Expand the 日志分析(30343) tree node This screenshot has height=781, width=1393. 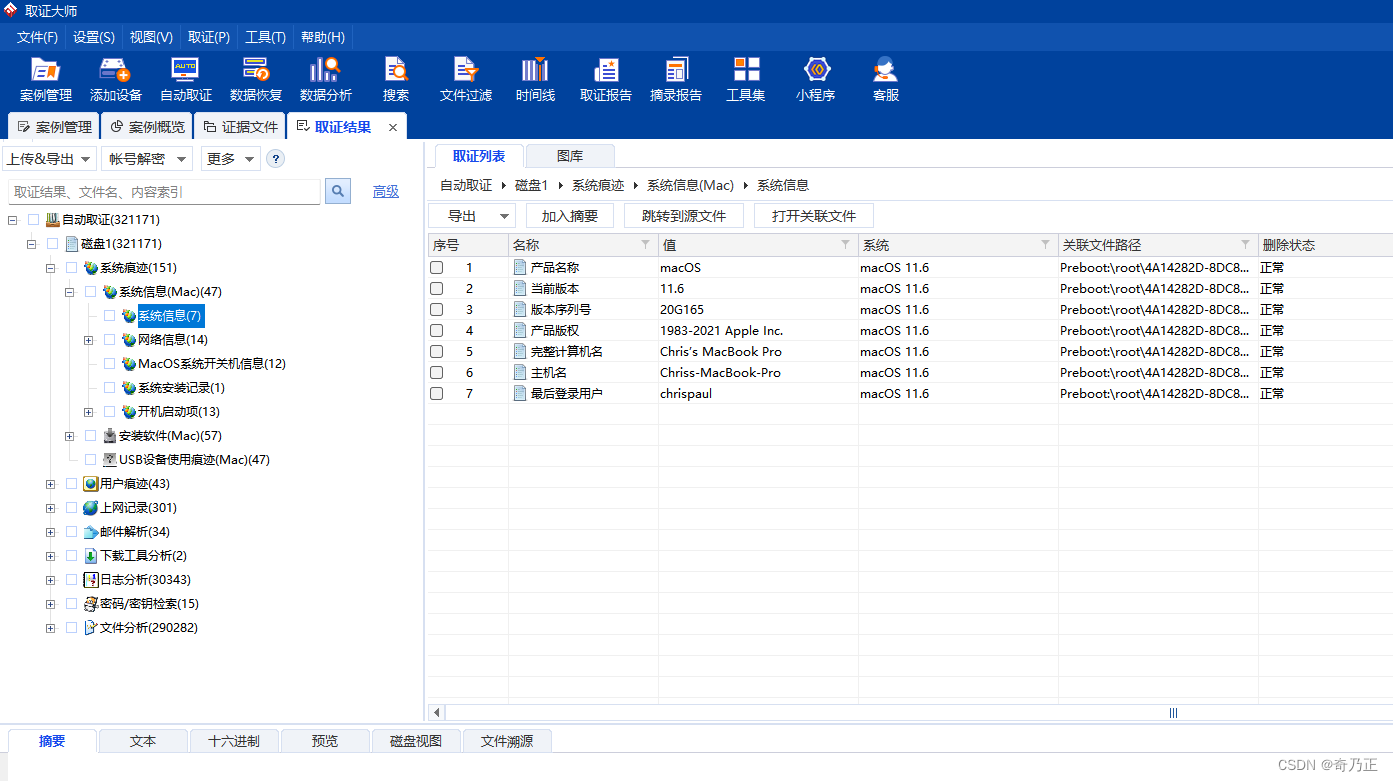pos(50,580)
